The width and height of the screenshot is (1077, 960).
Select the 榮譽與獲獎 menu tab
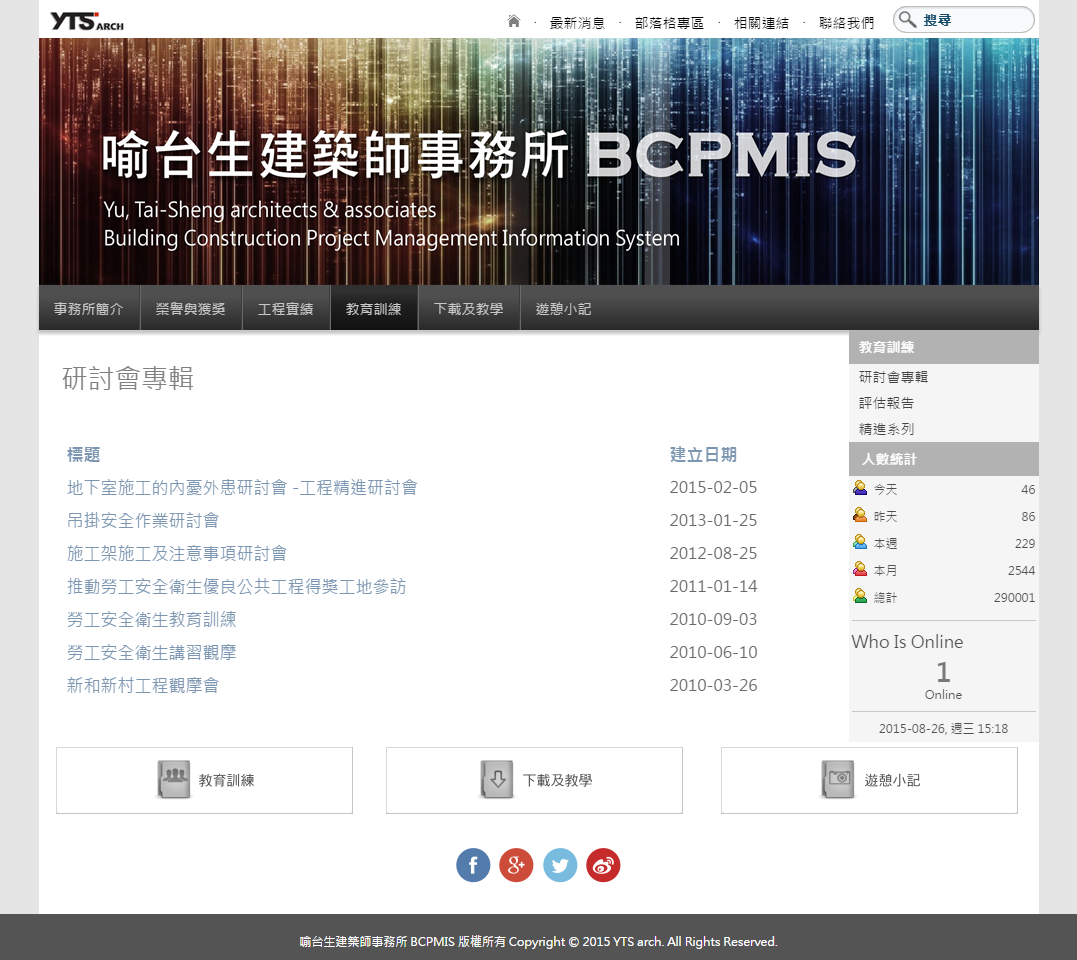click(191, 309)
